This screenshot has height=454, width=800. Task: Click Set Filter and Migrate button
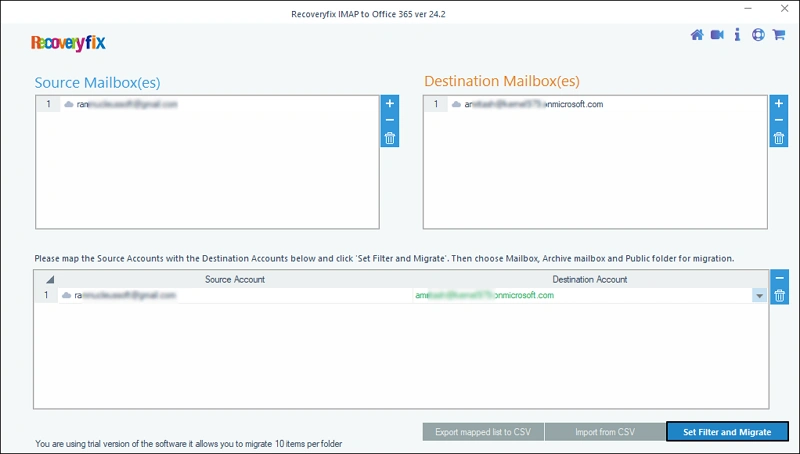[727, 432]
